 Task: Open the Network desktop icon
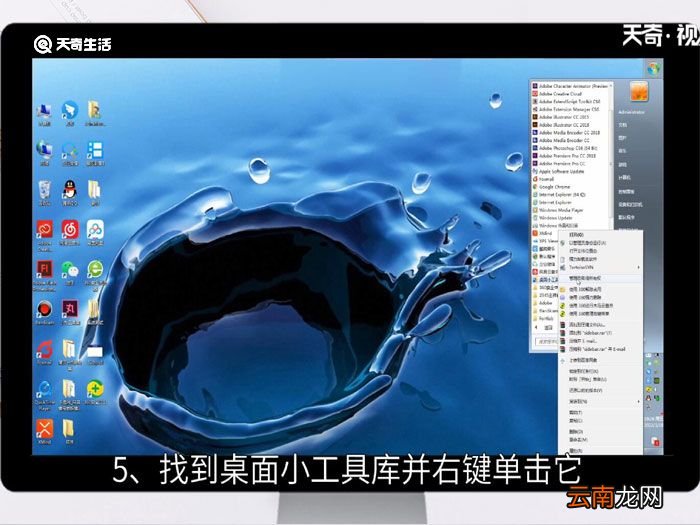pyautogui.click(x=44, y=152)
